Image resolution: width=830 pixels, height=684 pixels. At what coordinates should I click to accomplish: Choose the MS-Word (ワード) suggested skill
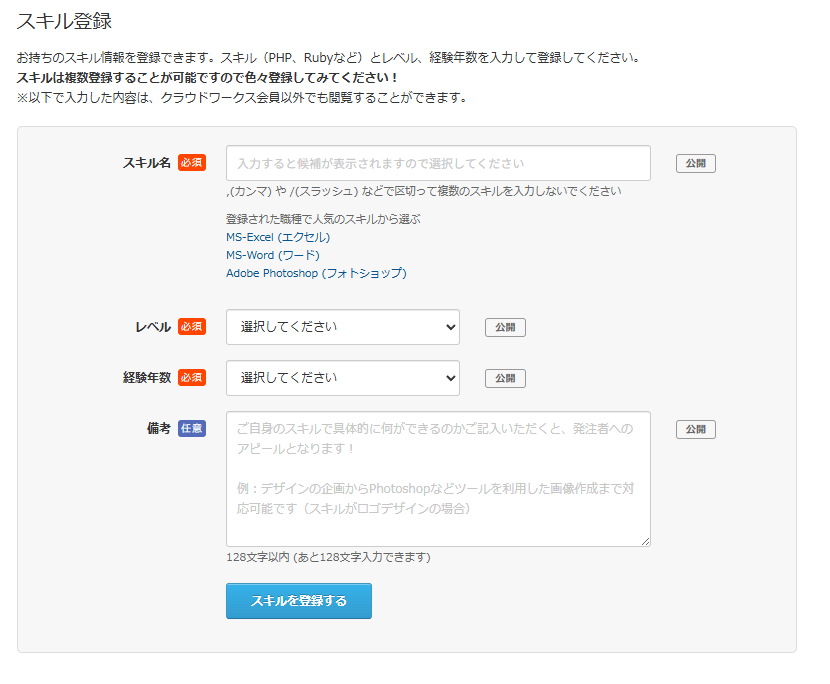coord(273,255)
